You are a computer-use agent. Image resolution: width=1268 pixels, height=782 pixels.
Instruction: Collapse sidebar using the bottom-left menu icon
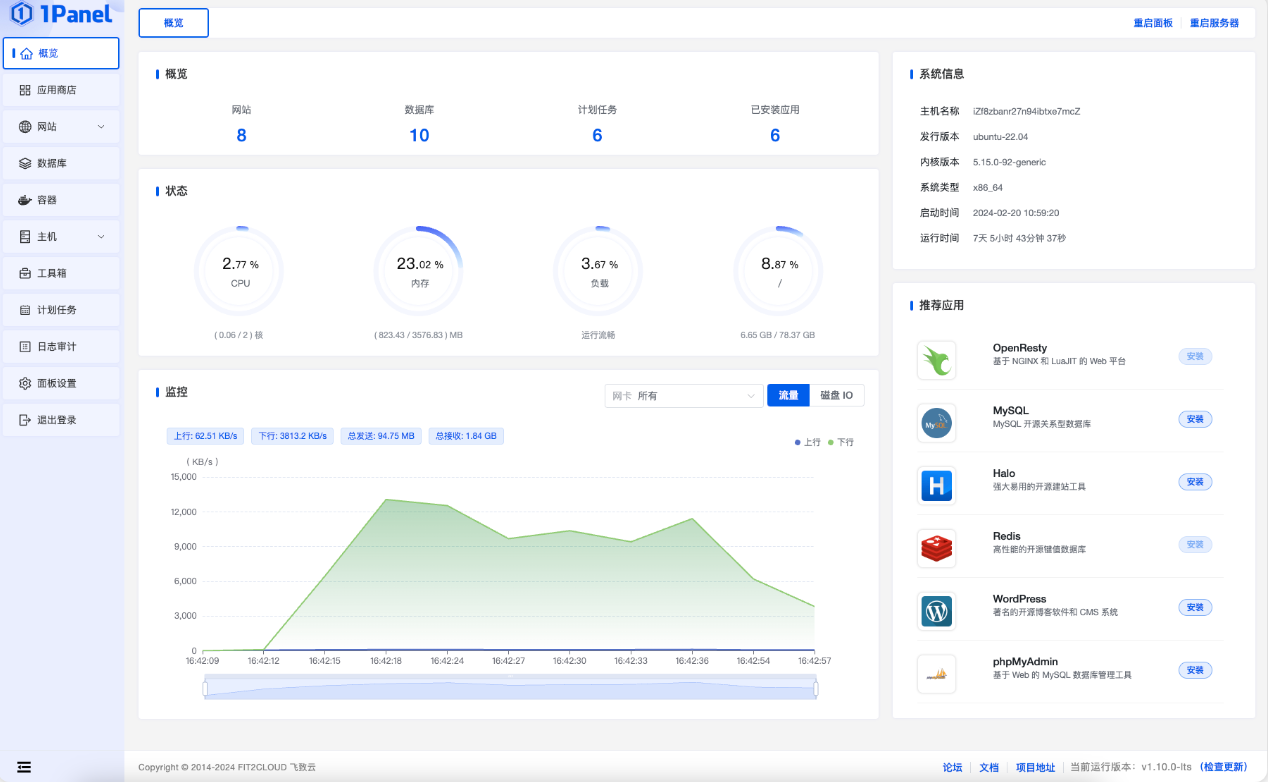click(24, 767)
